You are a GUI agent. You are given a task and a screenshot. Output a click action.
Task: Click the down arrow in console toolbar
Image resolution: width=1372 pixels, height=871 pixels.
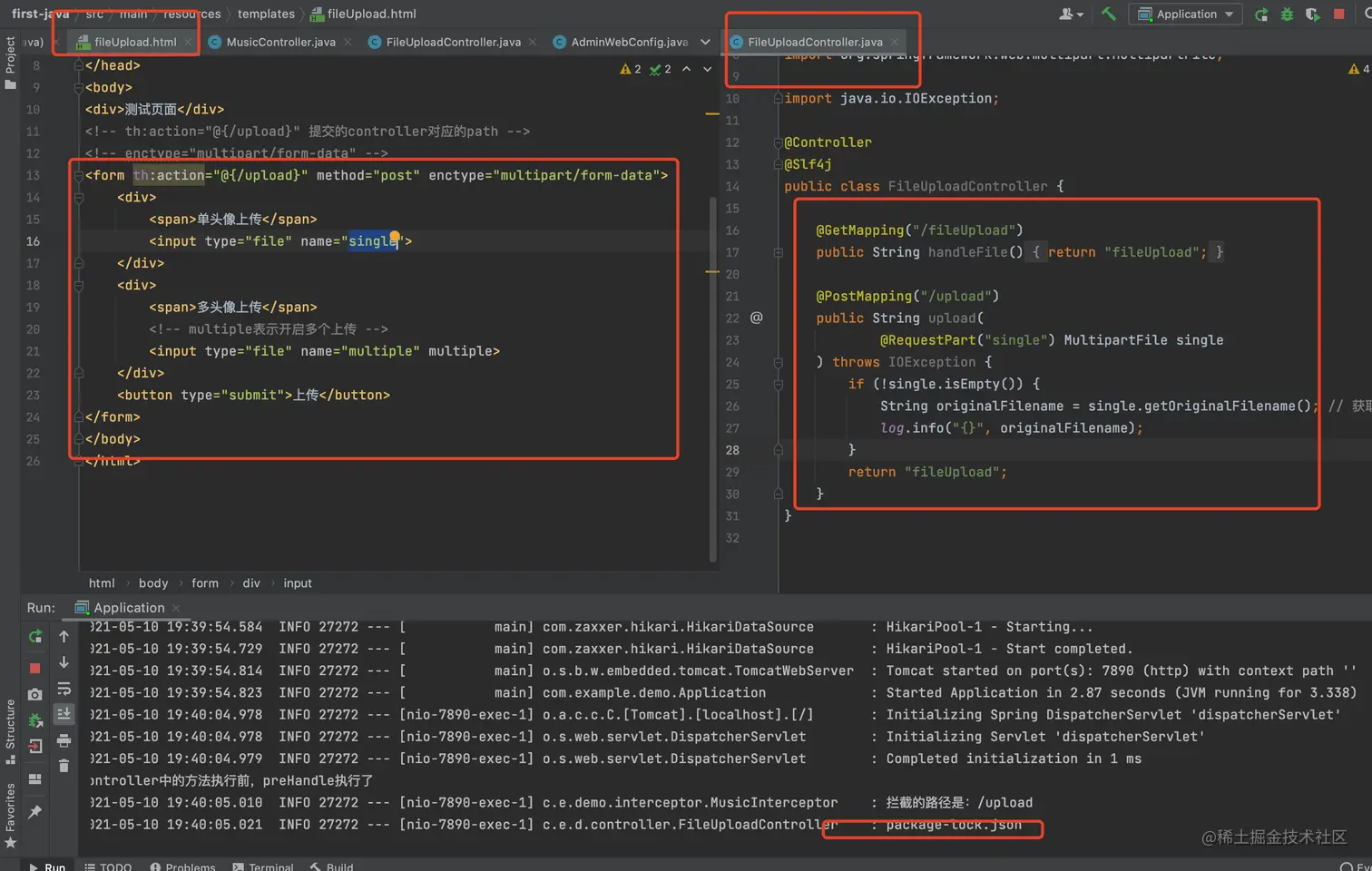pyautogui.click(x=64, y=662)
